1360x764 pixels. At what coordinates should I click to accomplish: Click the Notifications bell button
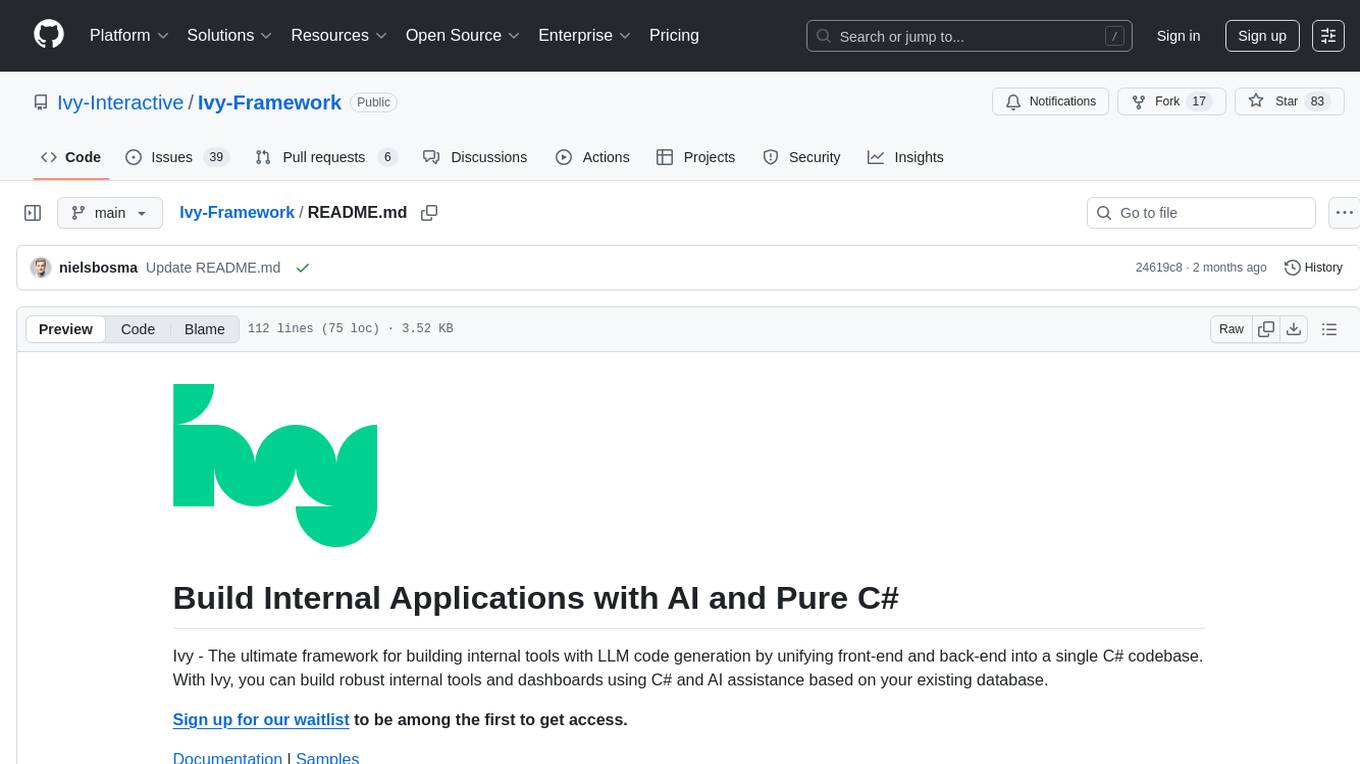[x=1050, y=101]
